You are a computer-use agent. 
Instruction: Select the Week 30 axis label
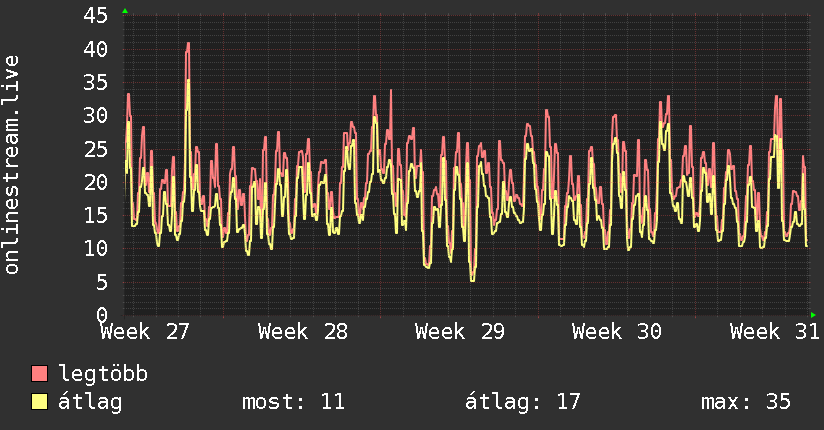point(617,332)
